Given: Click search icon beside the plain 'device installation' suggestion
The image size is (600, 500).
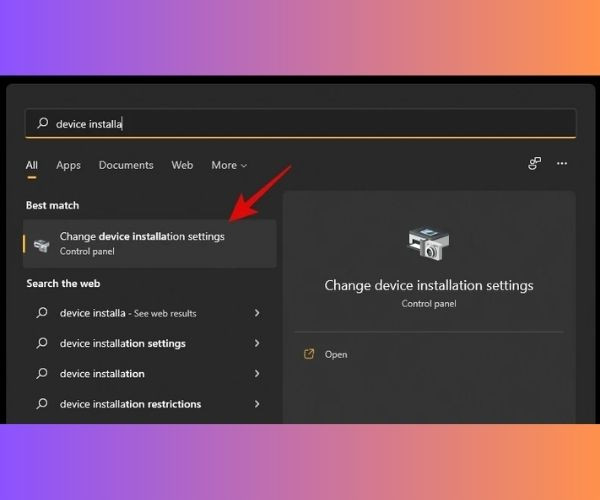Looking at the screenshot, I should click(x=42, y=373).
